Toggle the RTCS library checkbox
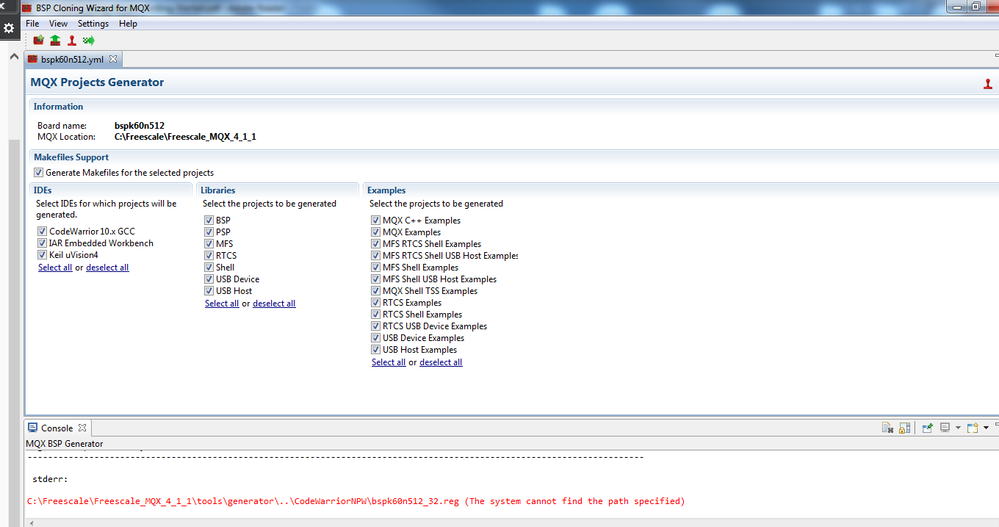 209,256
